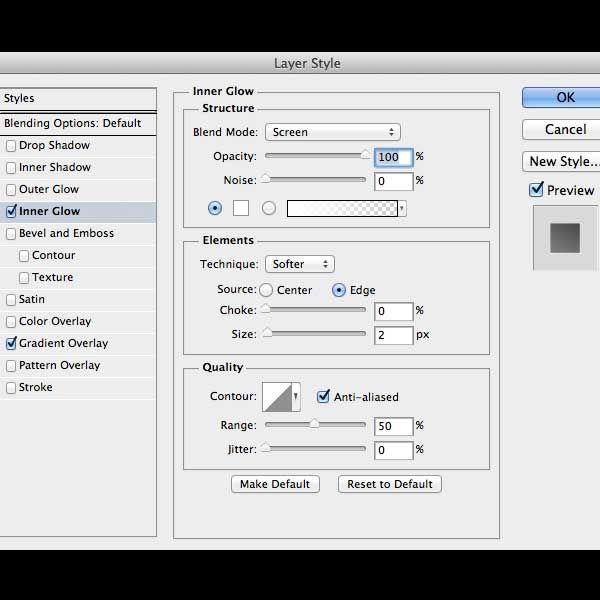Screen dimensions: 600x600
Task: Choose Edge as the glow source
Action: (x=339, y=290)
